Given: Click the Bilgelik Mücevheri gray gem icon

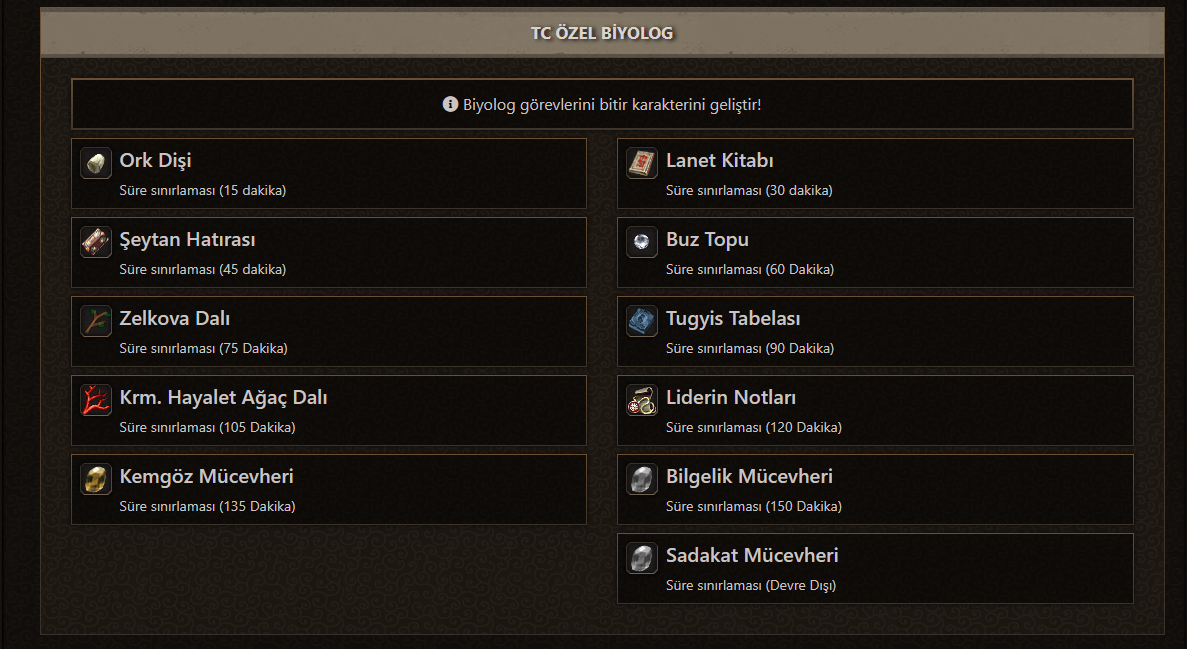Looking at the screenshot, I should tap(642, 479).
